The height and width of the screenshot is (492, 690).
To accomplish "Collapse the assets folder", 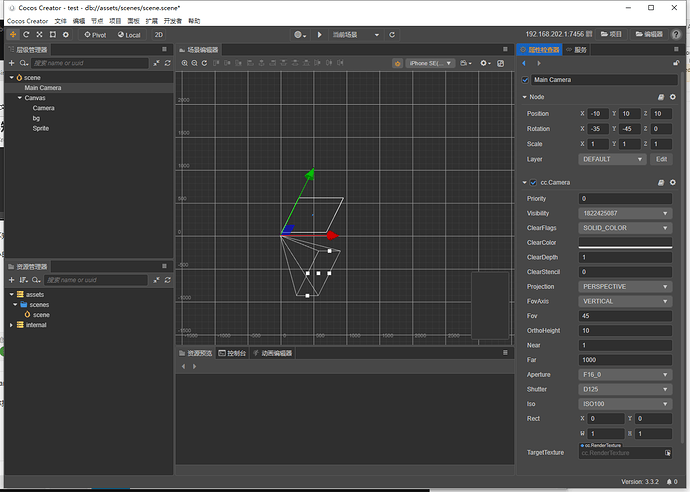I will pyautogui.click(x=11, y=294).
